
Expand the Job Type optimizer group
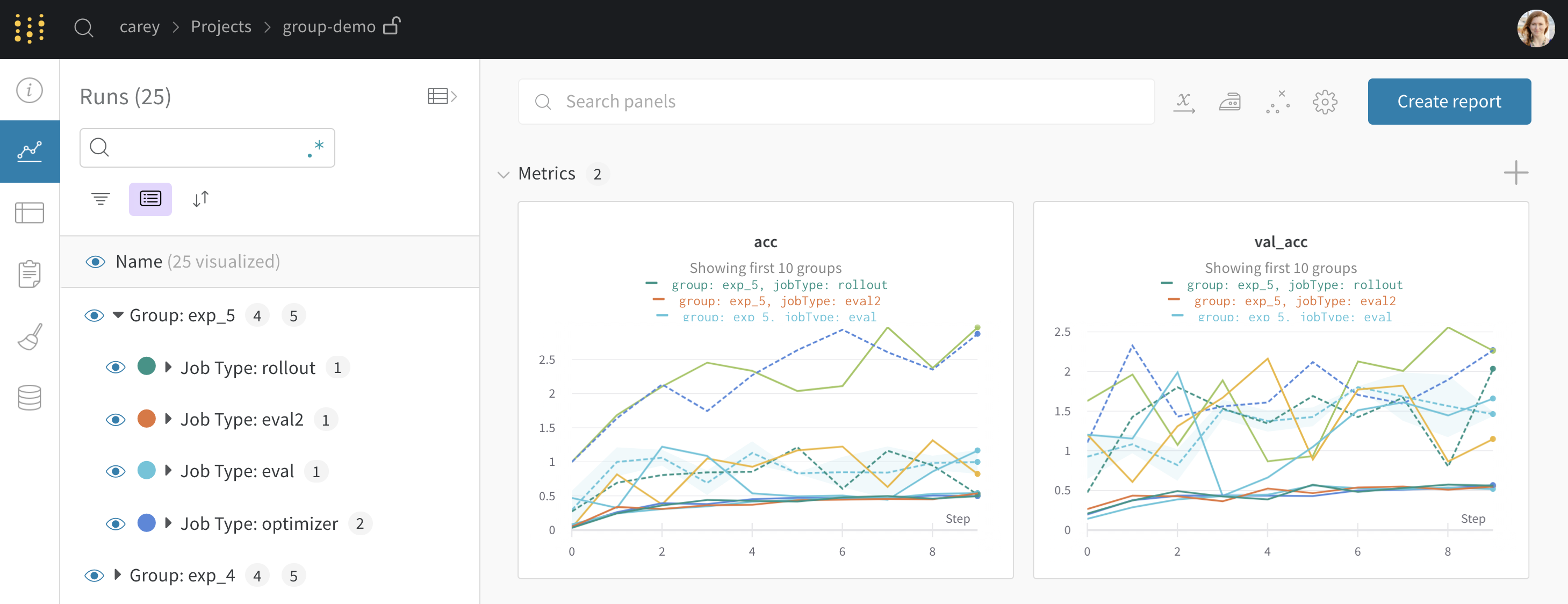[x=169, y=523]
